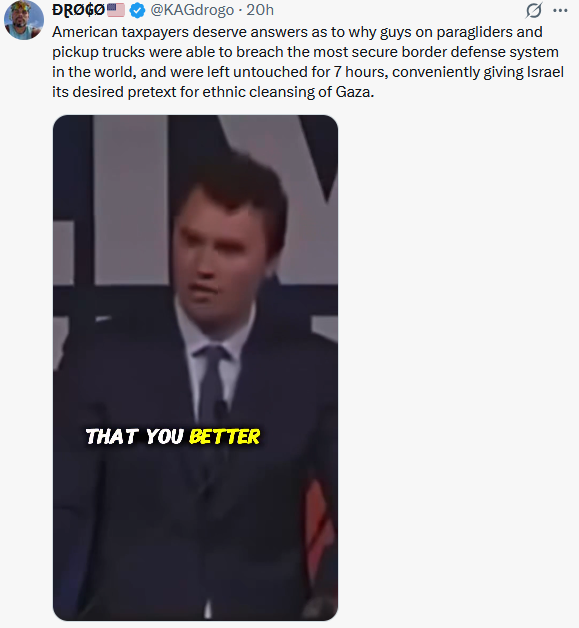Screen dimensions: 579x628
Task: Click the white THAT YOU caption text
Action: pos(135,437)
